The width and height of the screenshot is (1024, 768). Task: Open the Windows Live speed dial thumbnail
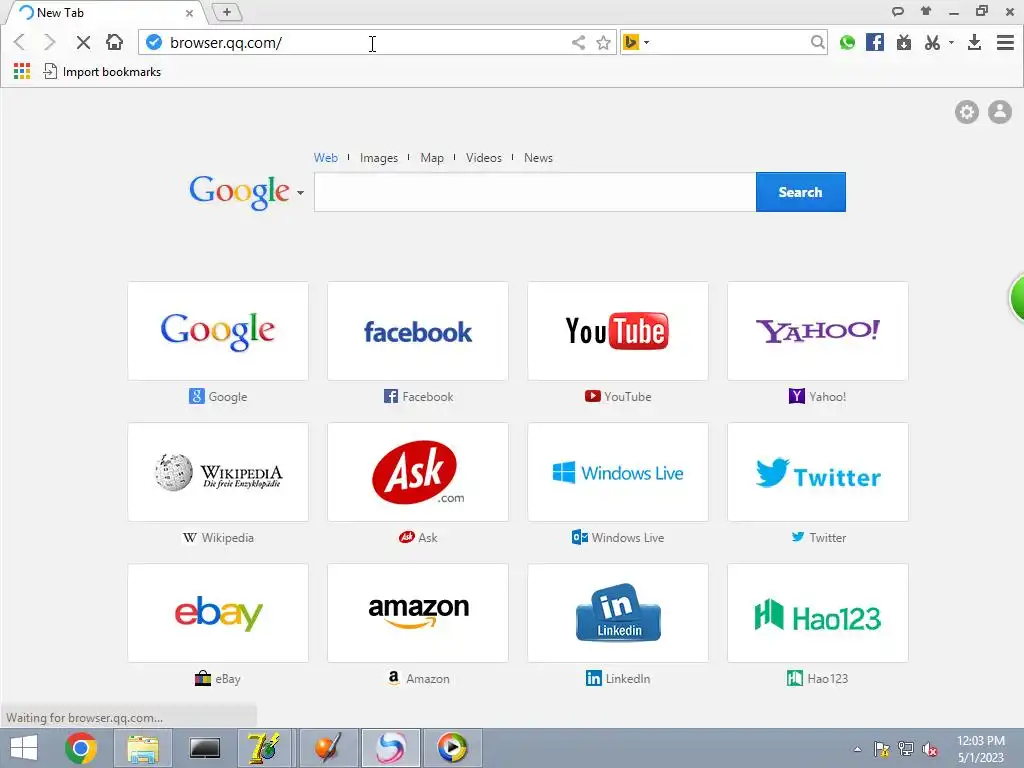point(618,472)
